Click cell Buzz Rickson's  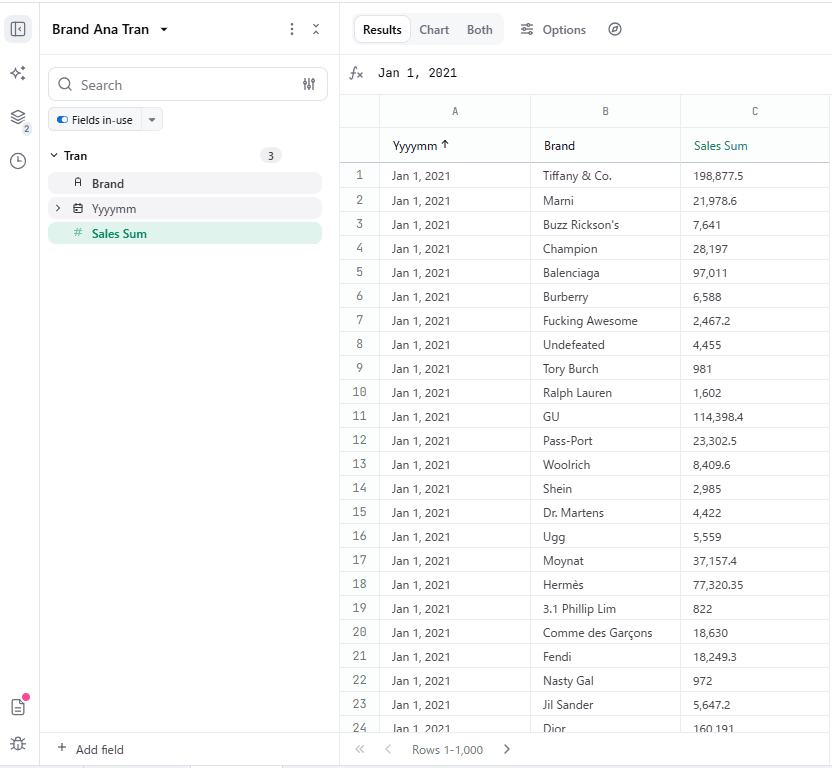click(x=605, y=225)
